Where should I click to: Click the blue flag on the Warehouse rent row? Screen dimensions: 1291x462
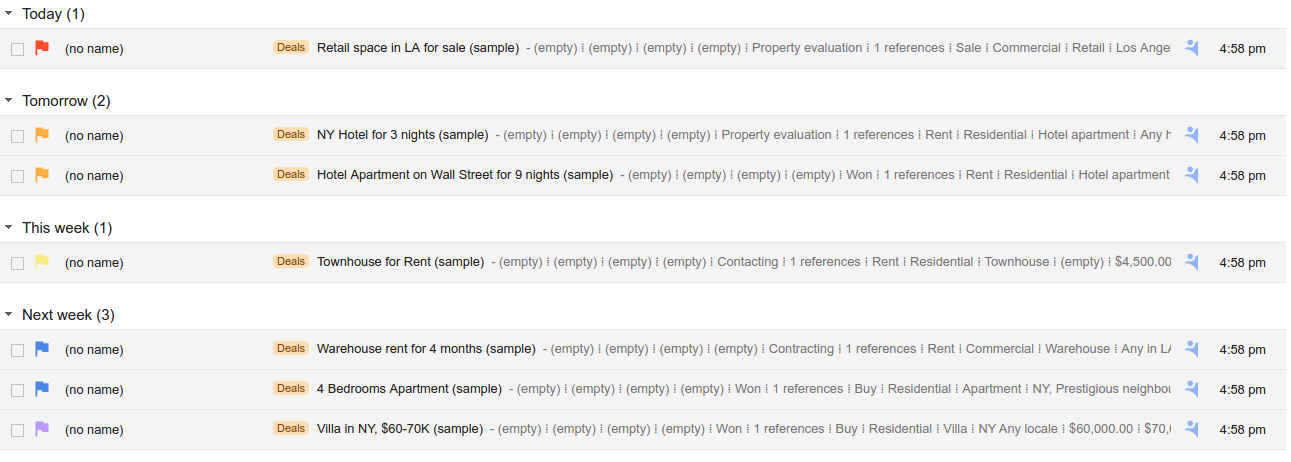coord(42,349)
